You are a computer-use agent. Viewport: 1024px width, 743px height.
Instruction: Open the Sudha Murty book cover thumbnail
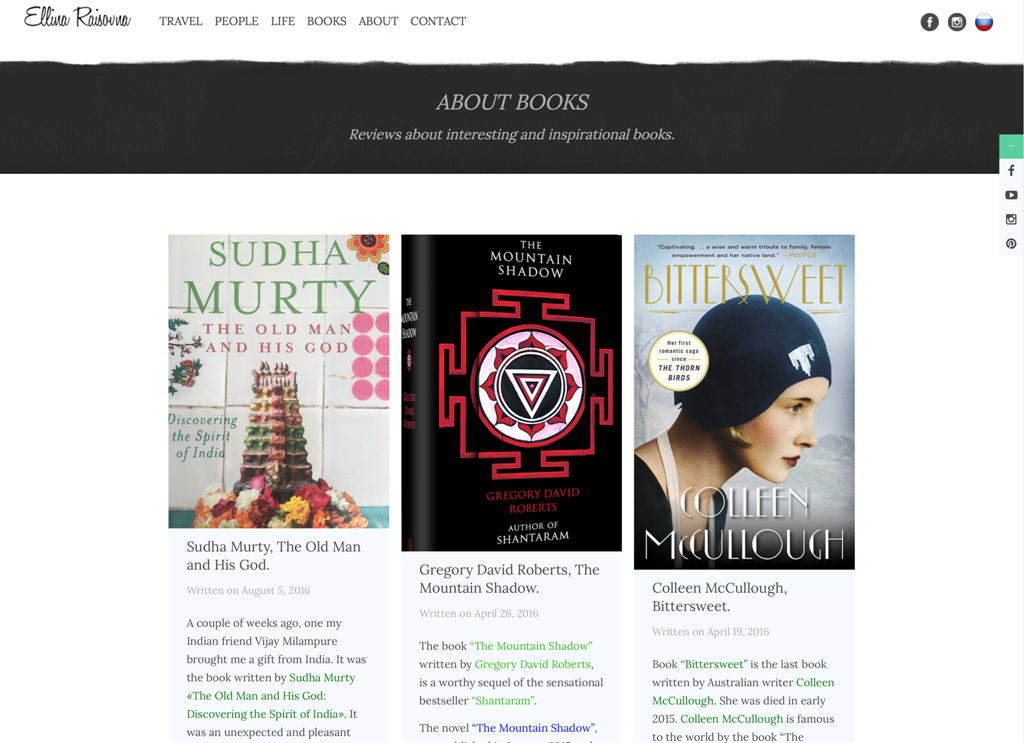pyautogui.click(x=279, y=381)
